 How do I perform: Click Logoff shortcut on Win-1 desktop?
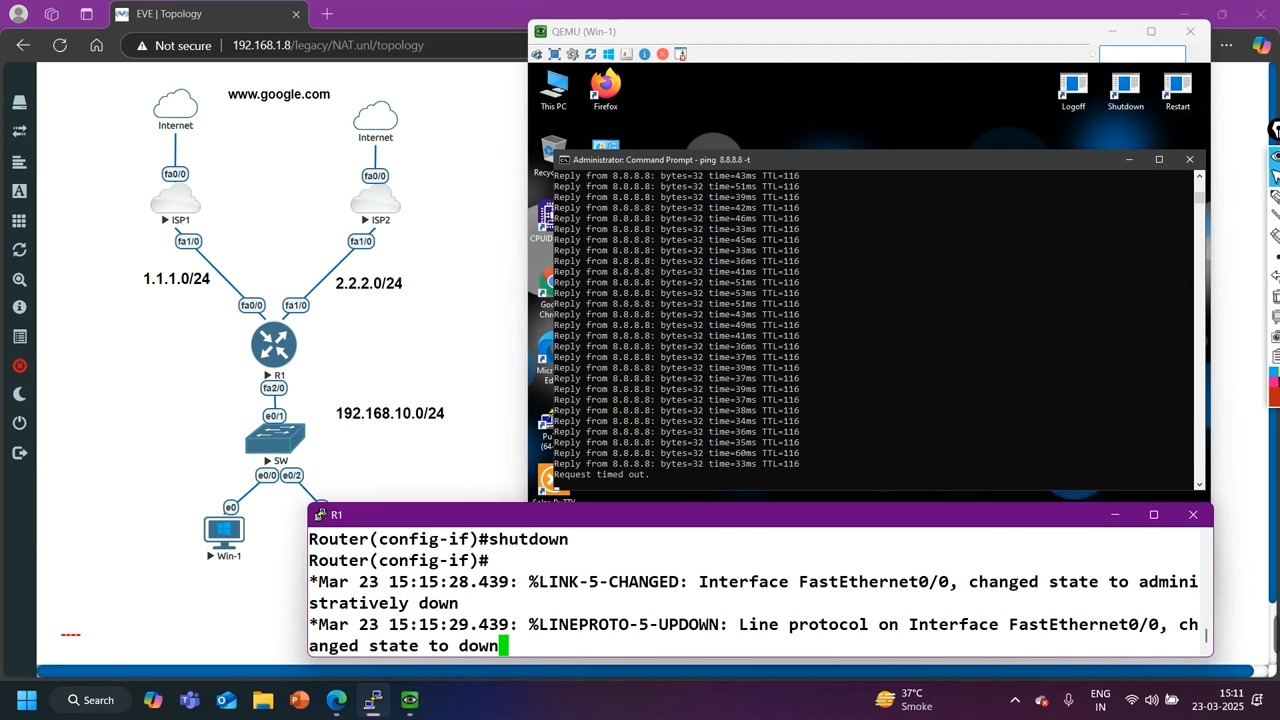[x=1073, y=91]
